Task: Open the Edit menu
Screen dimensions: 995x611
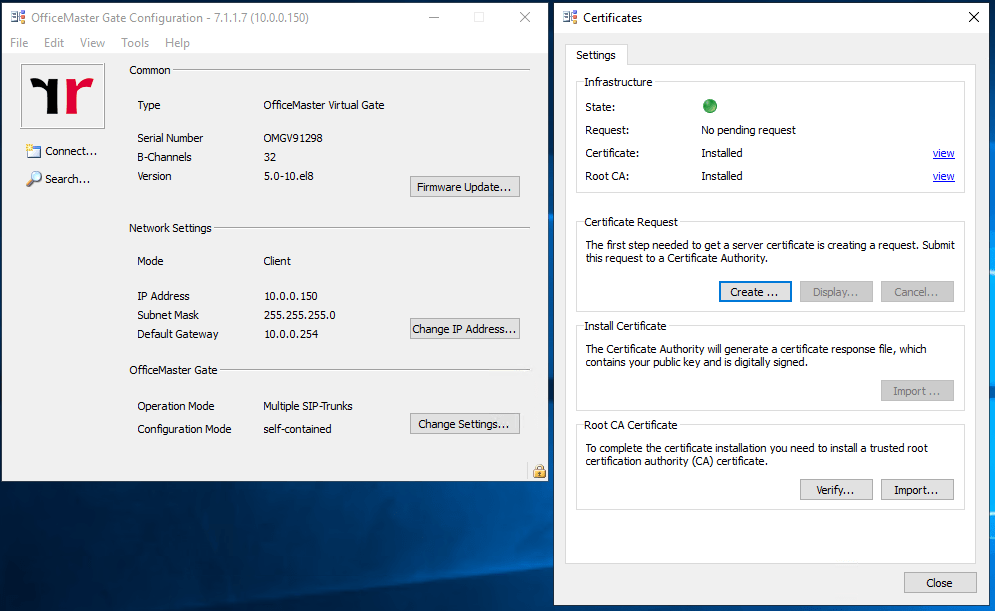Action: 54,43
